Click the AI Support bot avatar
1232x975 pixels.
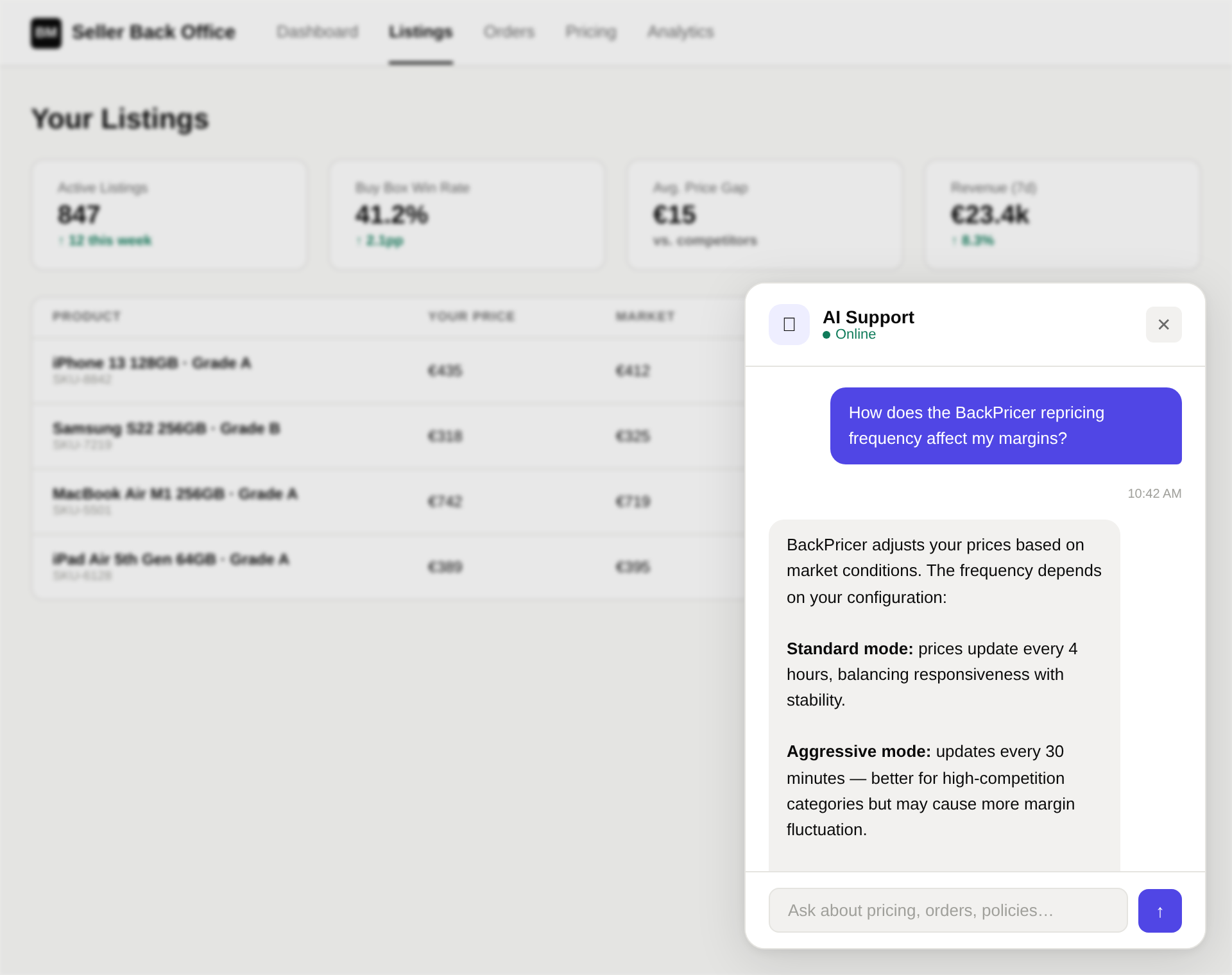point(789,325)
